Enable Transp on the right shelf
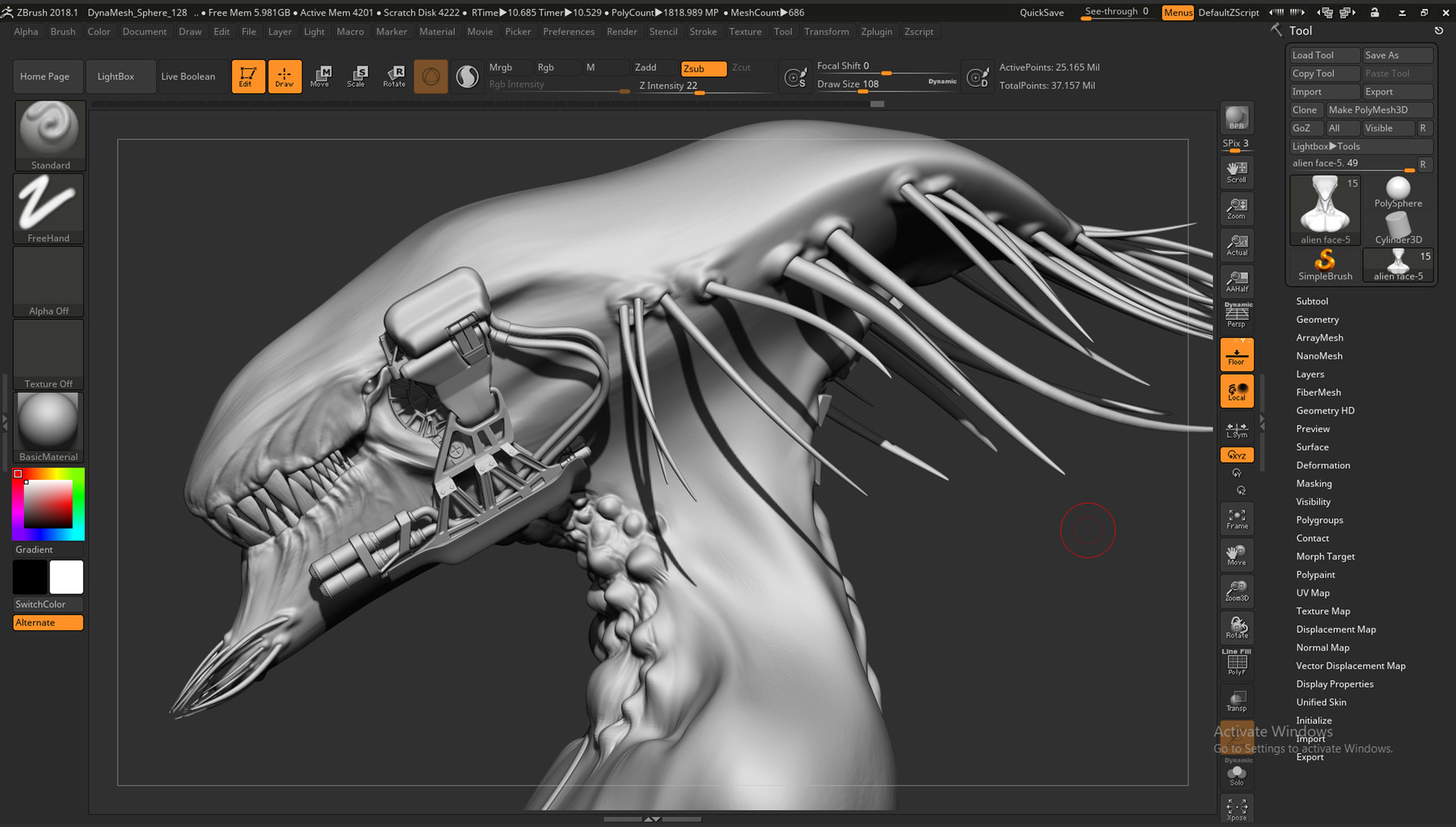 click(x=1236, y=699)
